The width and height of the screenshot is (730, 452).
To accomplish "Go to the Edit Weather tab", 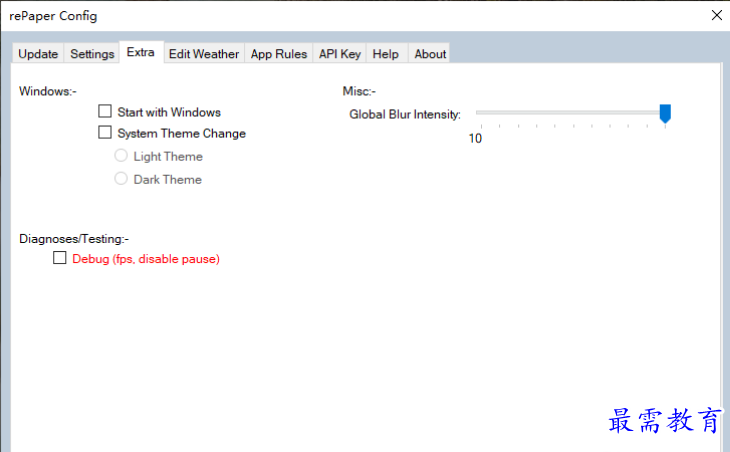I will point(204,54).
